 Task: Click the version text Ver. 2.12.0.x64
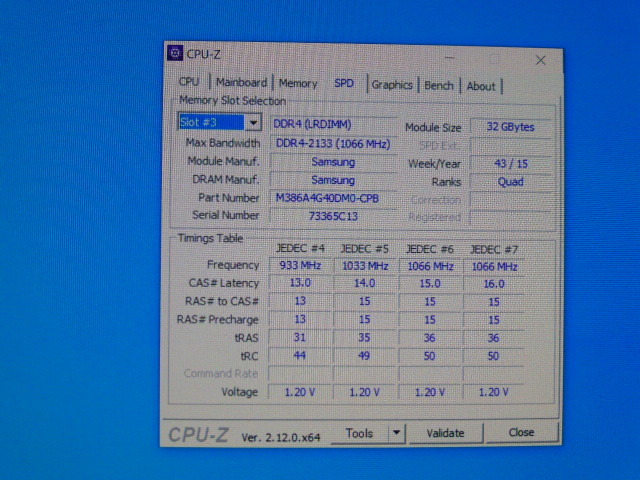pos(281,438)
